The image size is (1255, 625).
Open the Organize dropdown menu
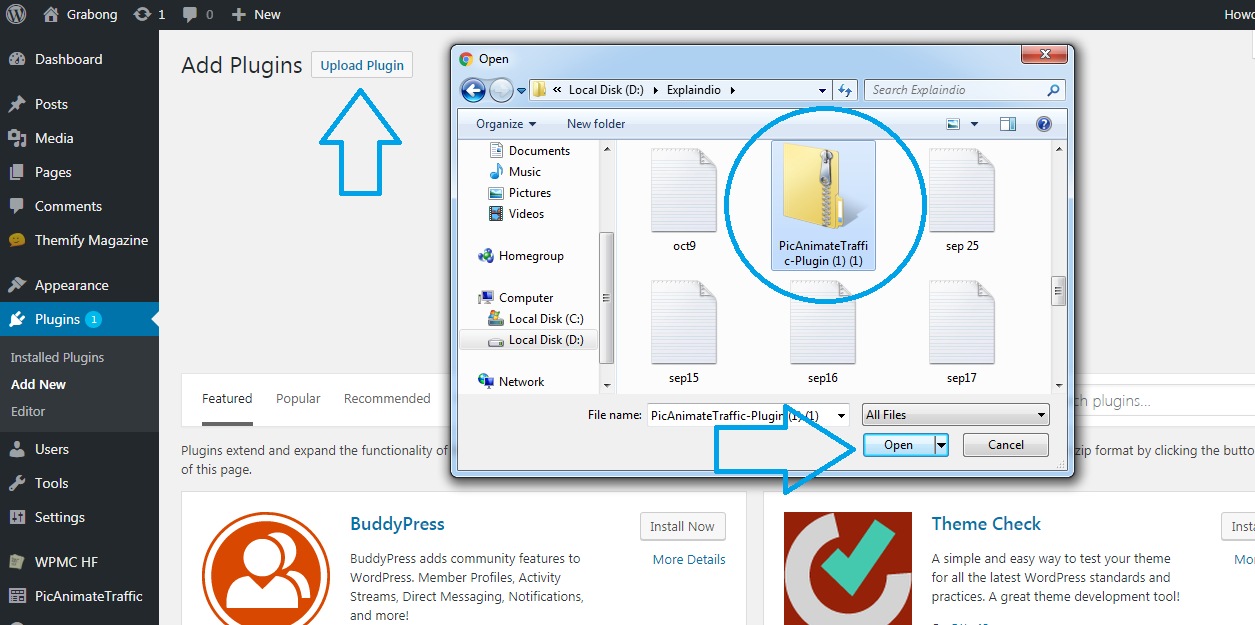[506, 124]
